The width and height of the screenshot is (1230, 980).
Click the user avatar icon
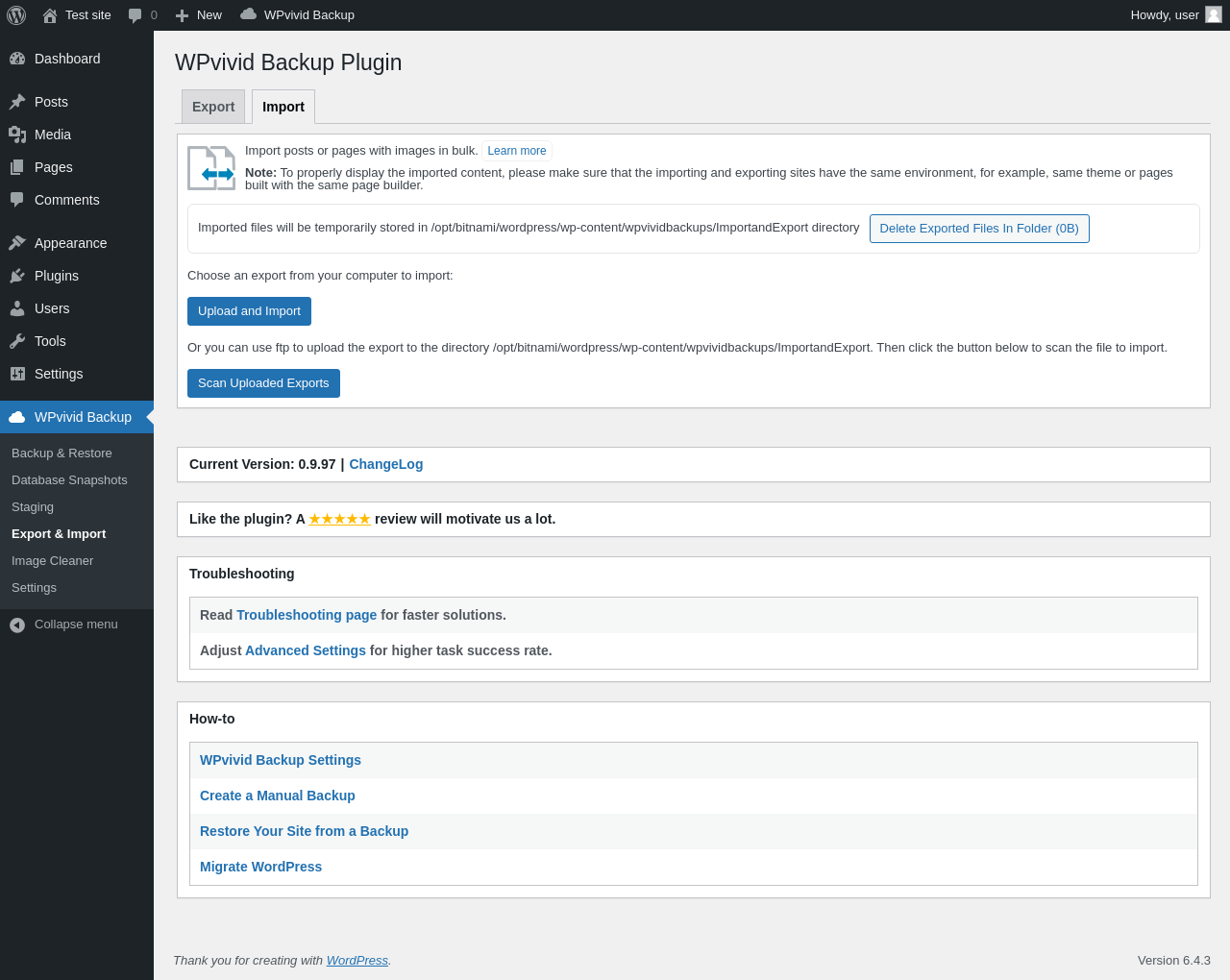pyautogui.click(x=1214, y=14)
